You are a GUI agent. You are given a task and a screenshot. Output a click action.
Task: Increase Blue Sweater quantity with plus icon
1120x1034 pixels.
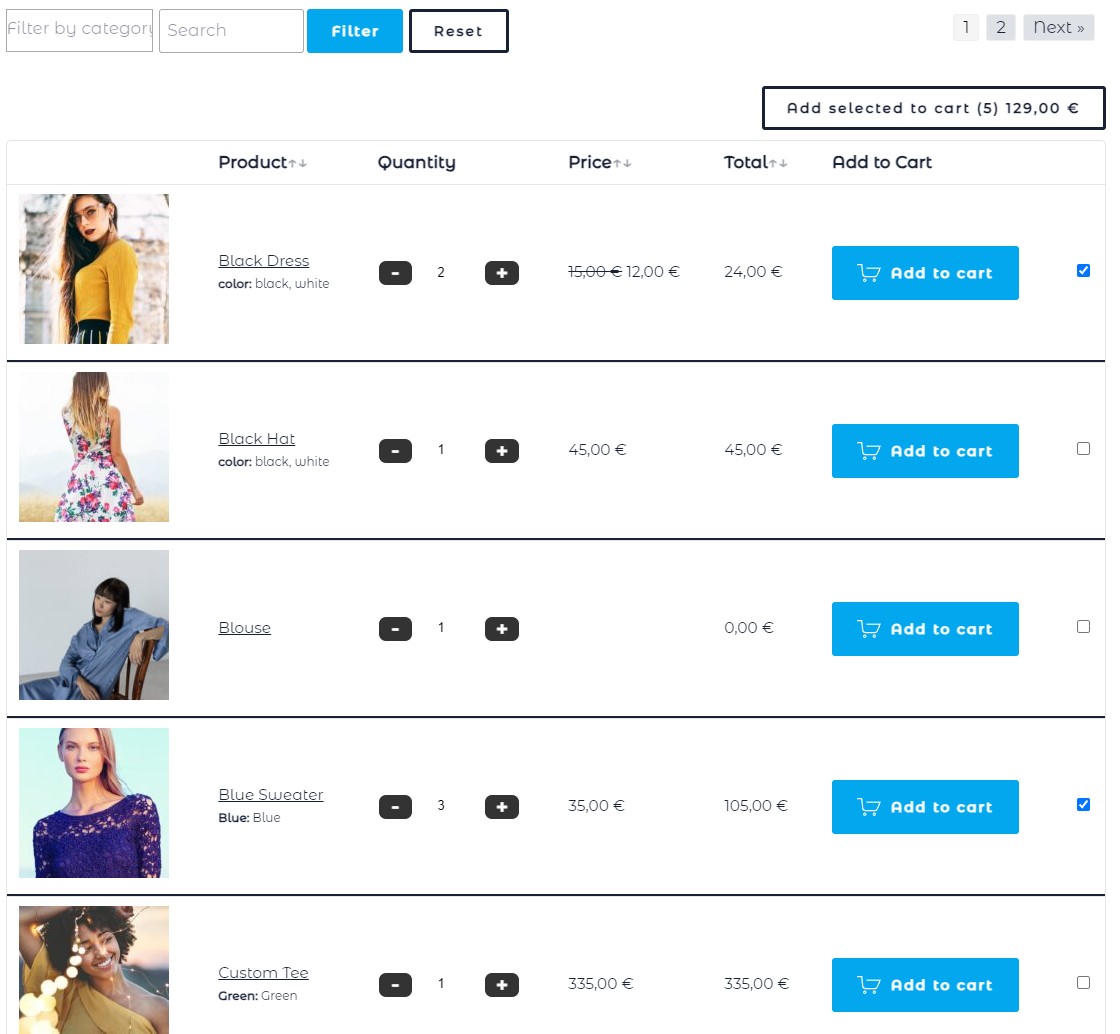tap(501, 806)
